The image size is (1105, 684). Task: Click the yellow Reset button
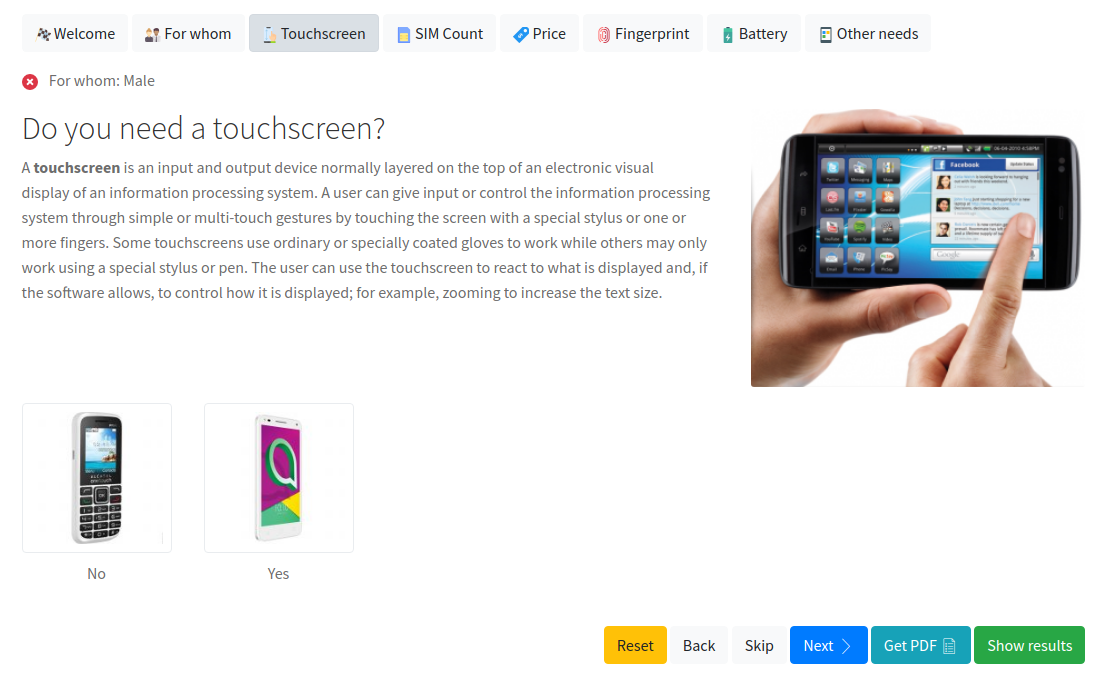tap(635, 645)
